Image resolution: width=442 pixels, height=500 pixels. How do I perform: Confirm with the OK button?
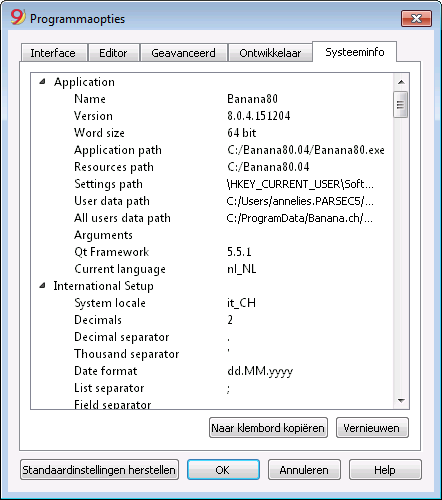(223, 470)
